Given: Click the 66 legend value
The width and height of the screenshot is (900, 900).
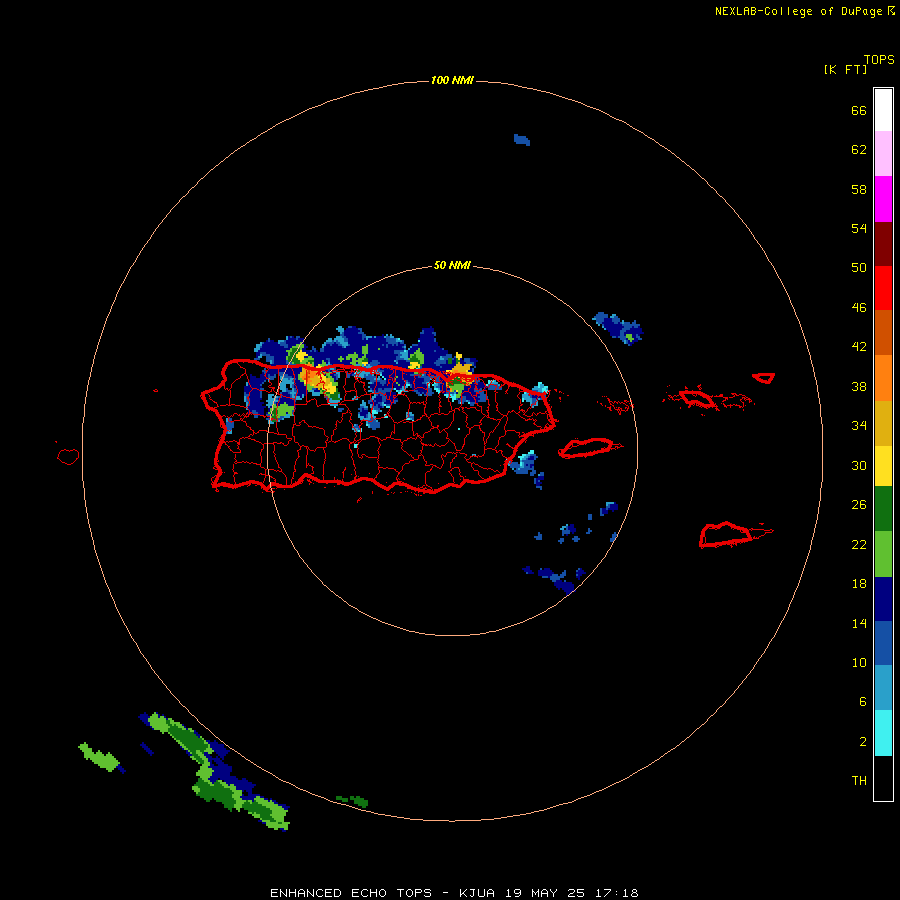Looking at the screenshot, I should pos(859,110).
